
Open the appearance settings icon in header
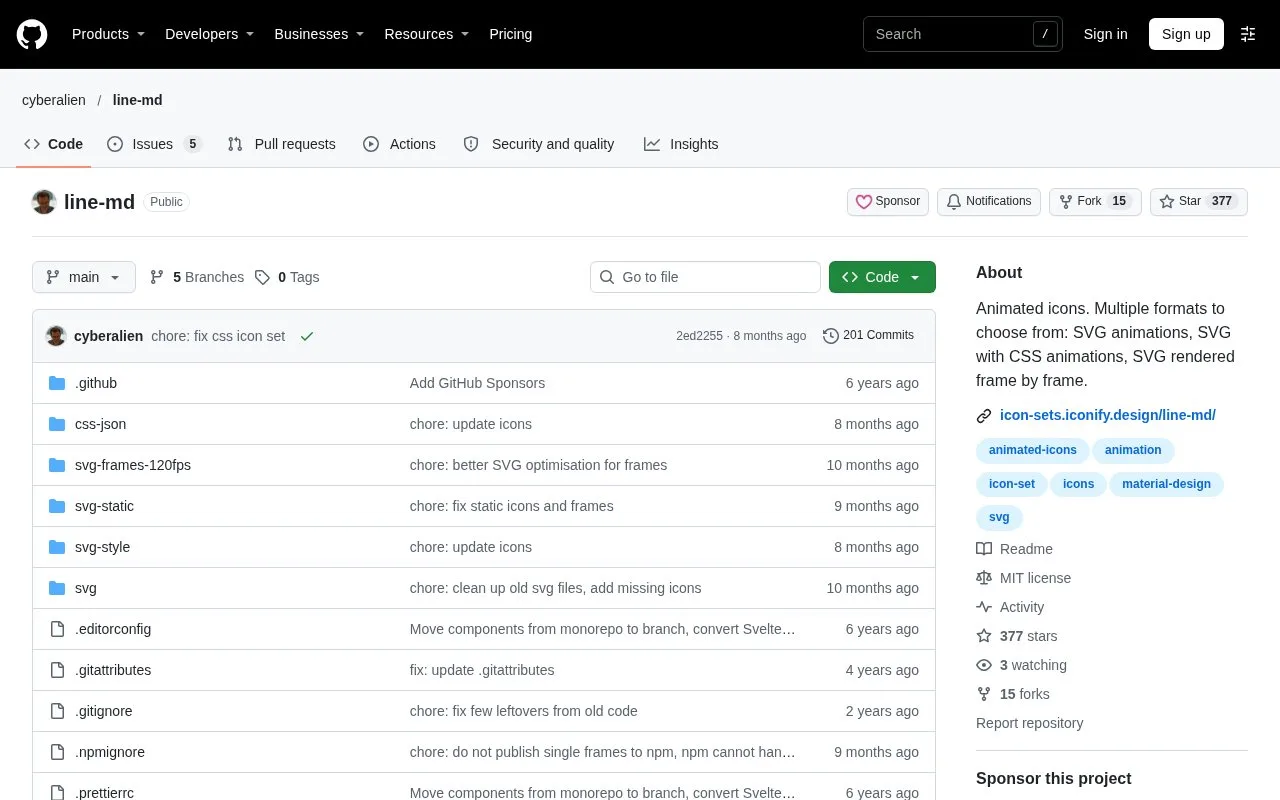(x=1248, y=34)
